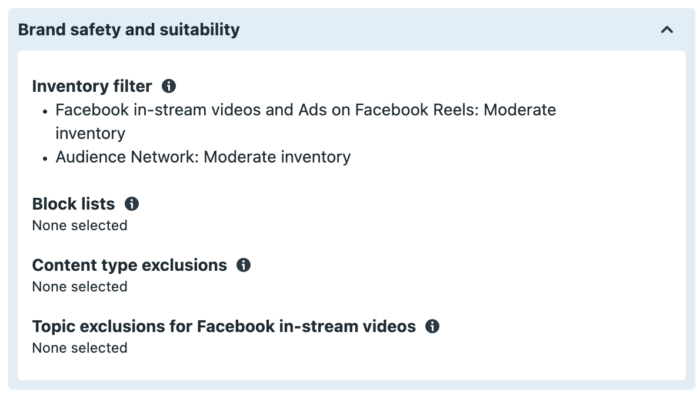Click the Content type exclusions heading
Image resolution: width=700 pixels, height=398 pixels.
pyautogui.click(x=129, y=265)
